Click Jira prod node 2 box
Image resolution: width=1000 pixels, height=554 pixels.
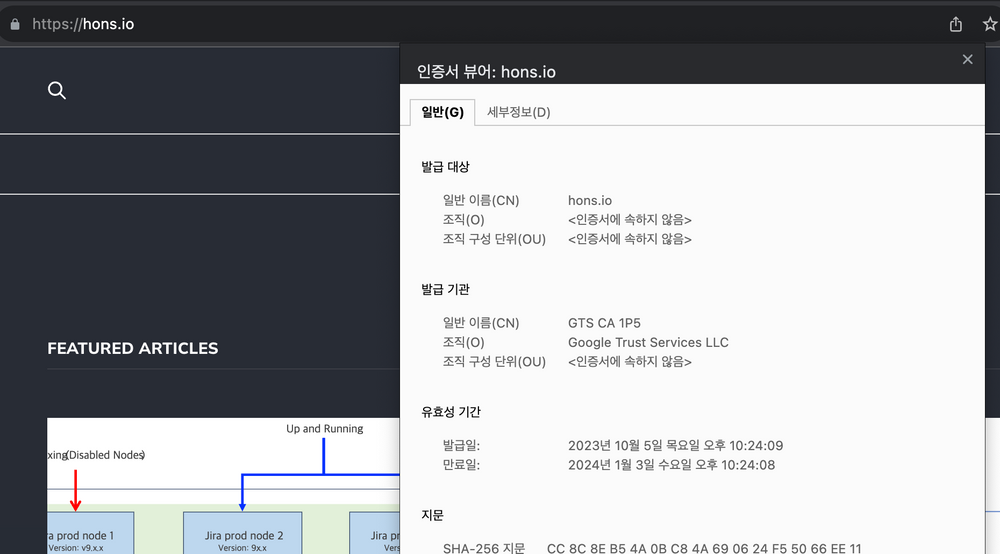[x=242, y=533]
